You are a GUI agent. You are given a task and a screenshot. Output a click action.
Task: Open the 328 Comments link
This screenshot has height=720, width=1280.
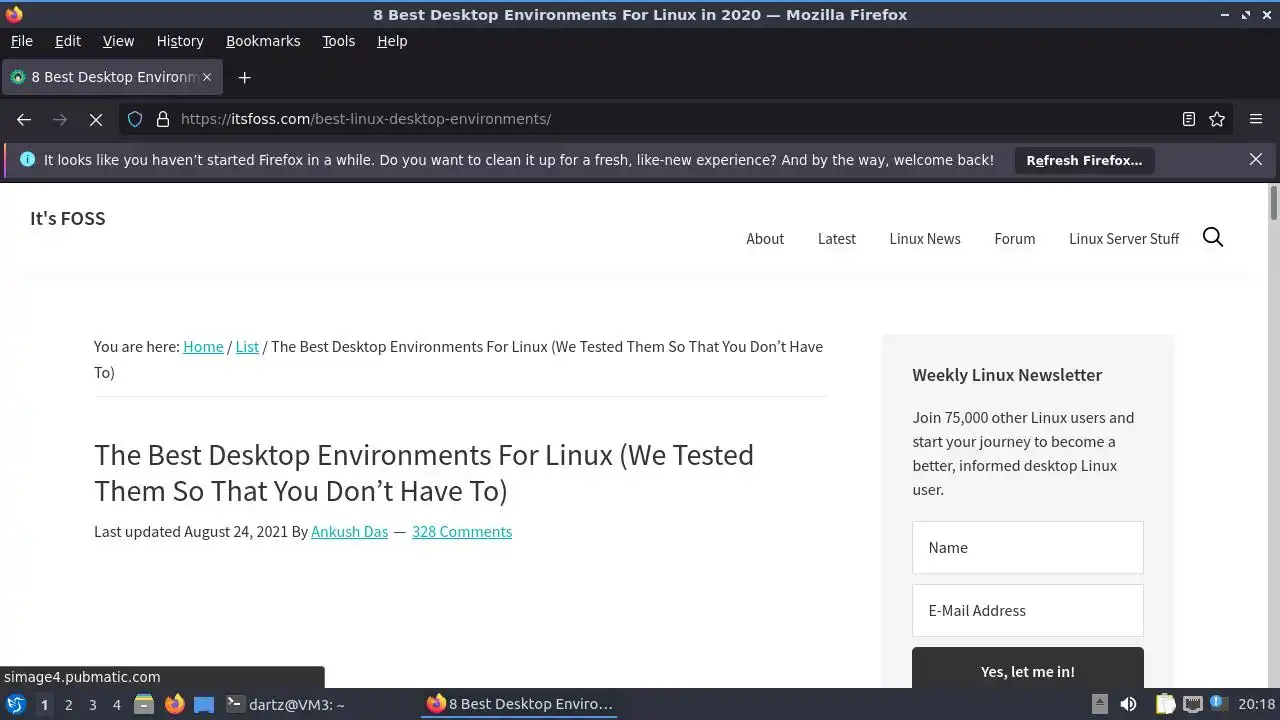click(x=462, y=531)
